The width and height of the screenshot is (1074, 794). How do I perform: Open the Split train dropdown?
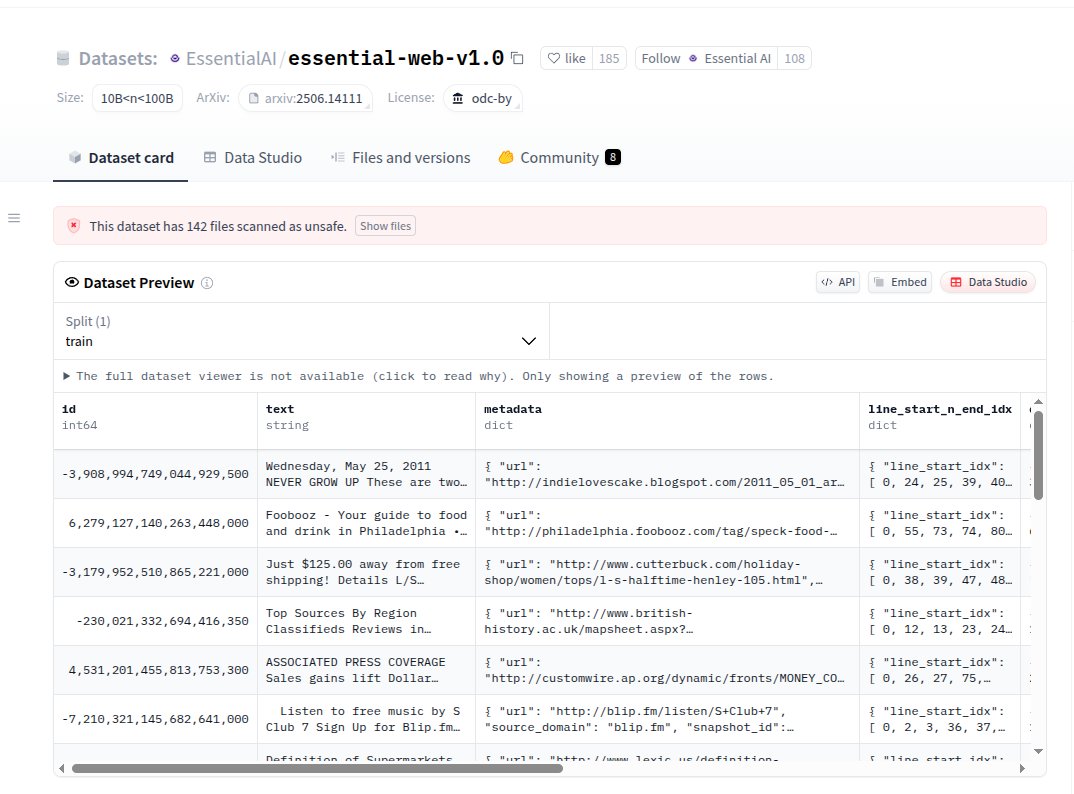coord(301,332)
